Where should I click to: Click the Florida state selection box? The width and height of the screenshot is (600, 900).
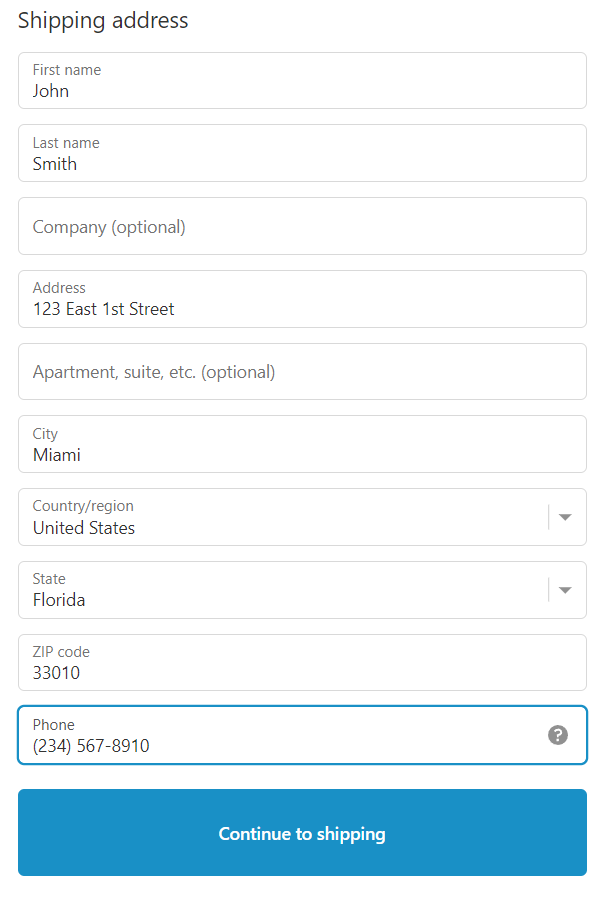click(280, 591)
